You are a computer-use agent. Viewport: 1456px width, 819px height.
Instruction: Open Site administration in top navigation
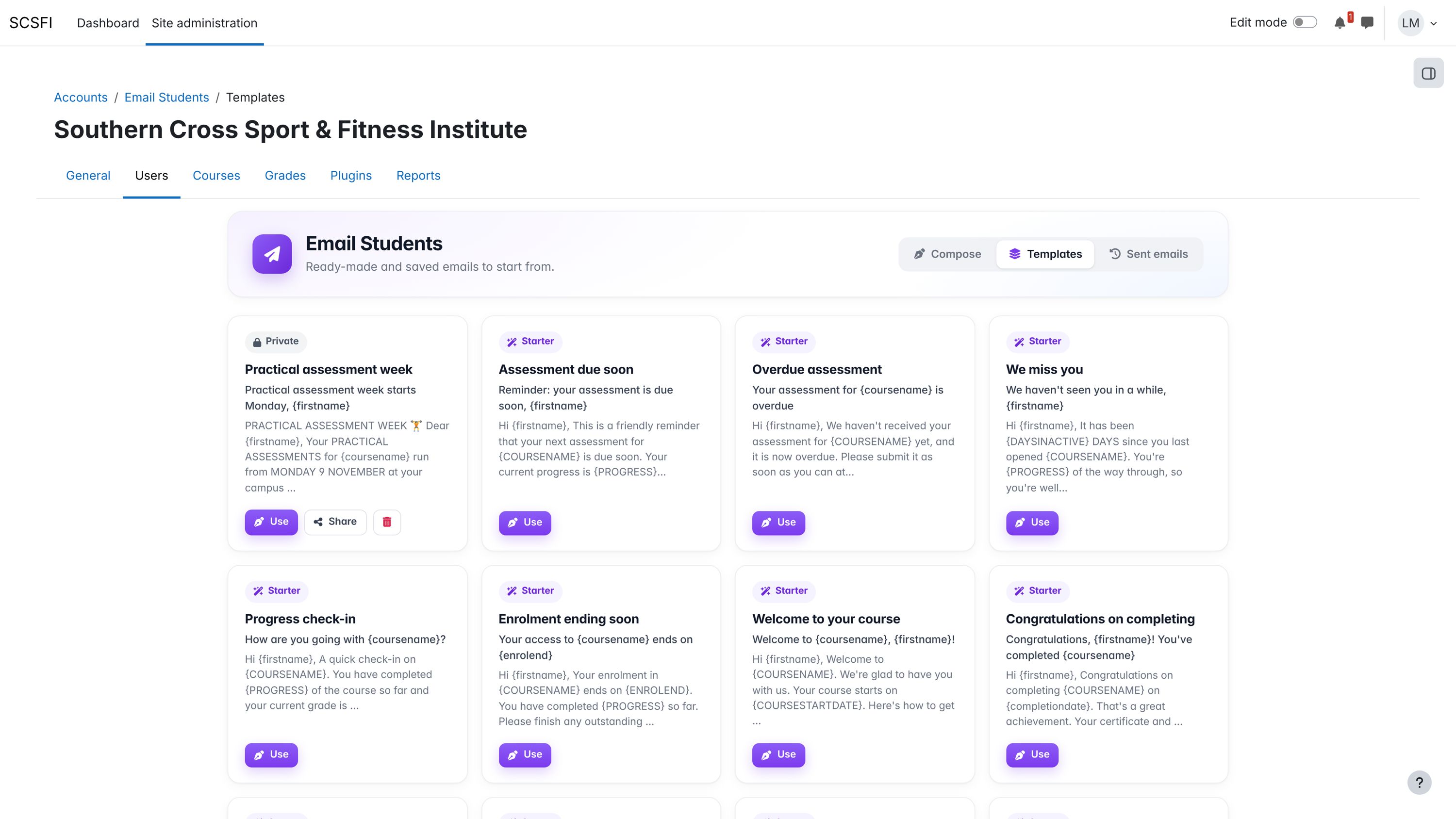point(205,23)
